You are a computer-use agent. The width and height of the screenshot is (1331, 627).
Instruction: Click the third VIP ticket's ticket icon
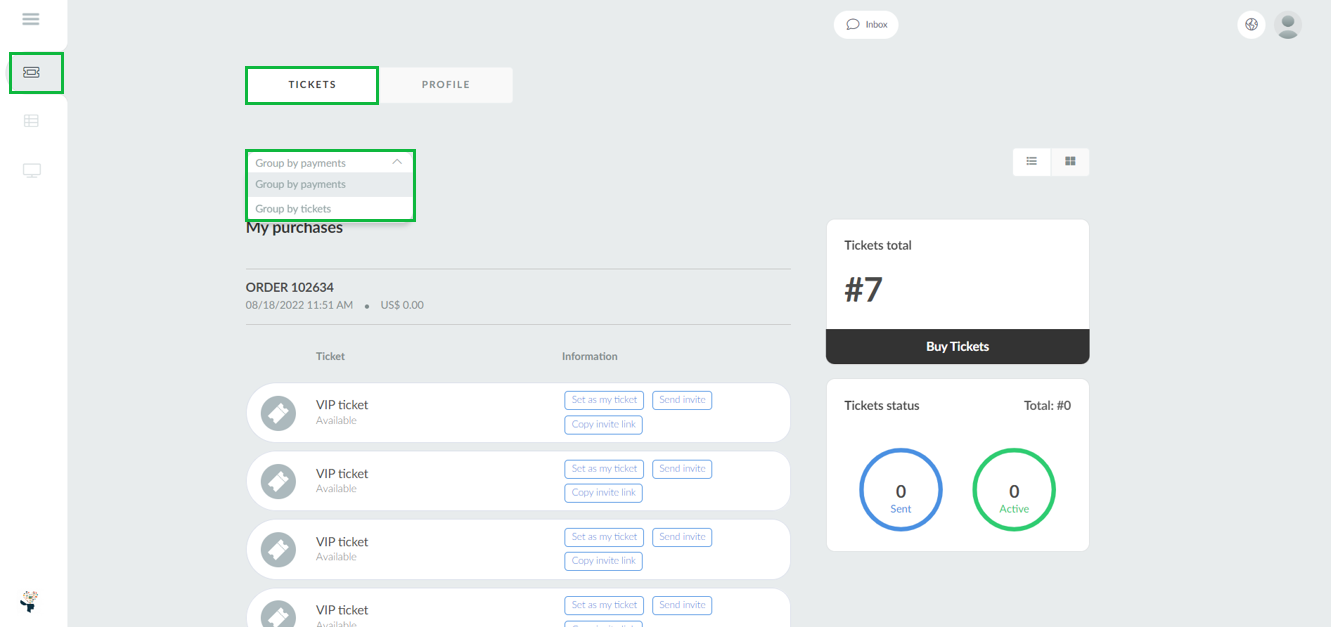tap(278, 549)
